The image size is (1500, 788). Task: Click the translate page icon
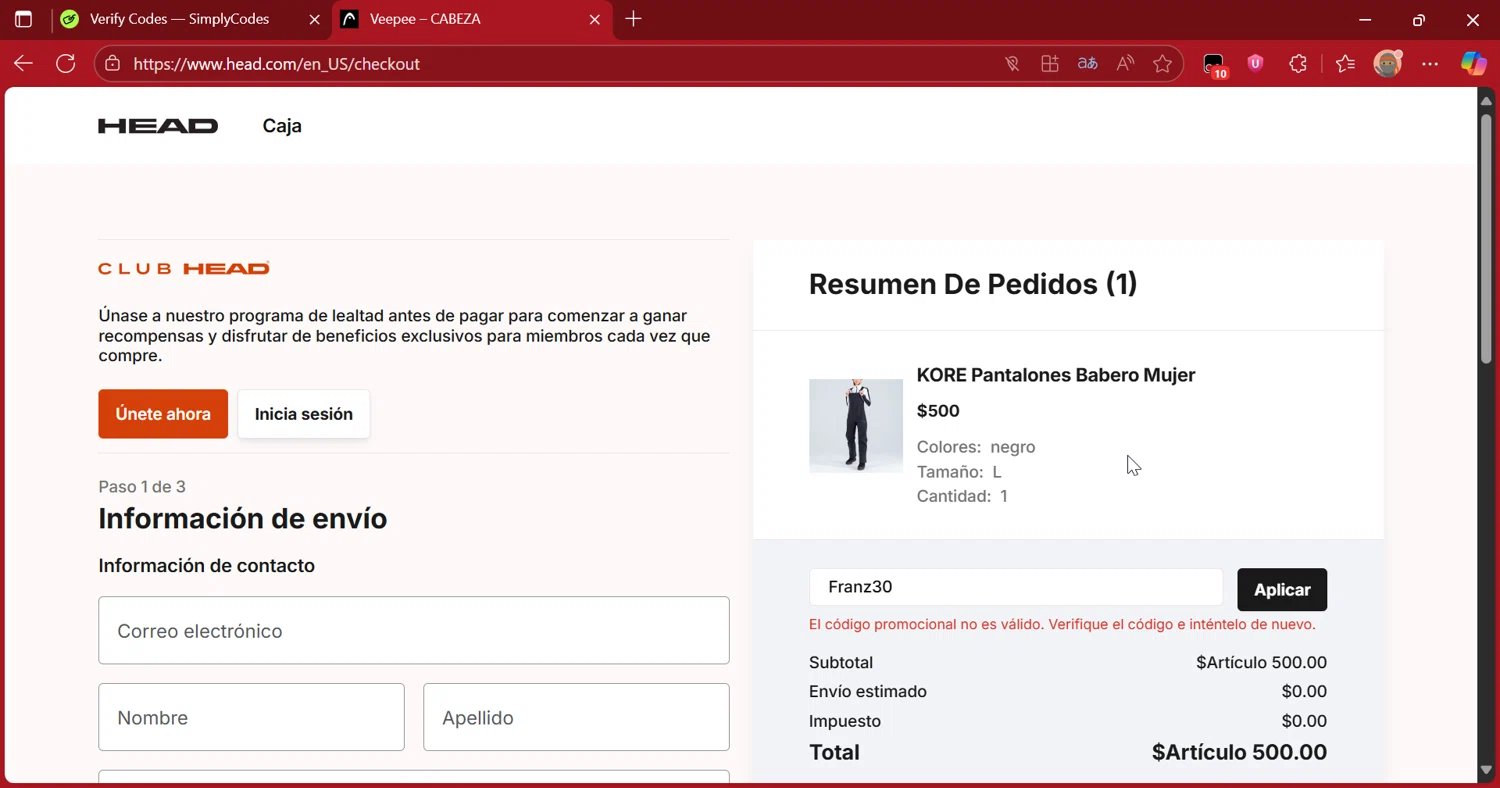click(1088, 64)
